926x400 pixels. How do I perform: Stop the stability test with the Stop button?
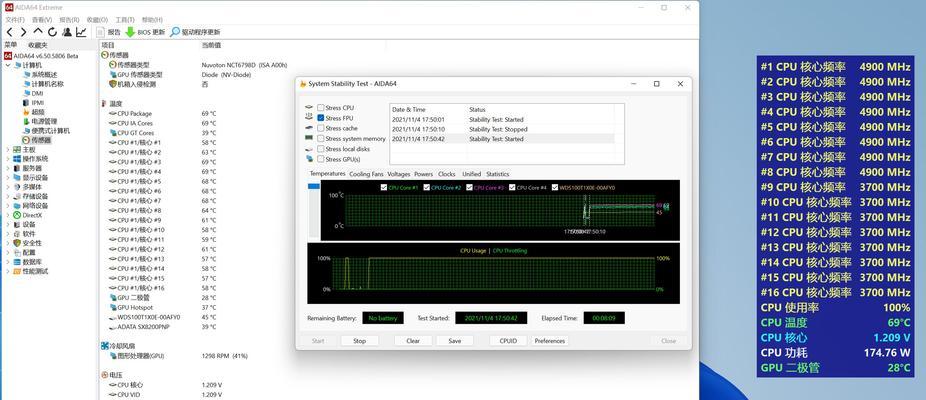point(360,341)
